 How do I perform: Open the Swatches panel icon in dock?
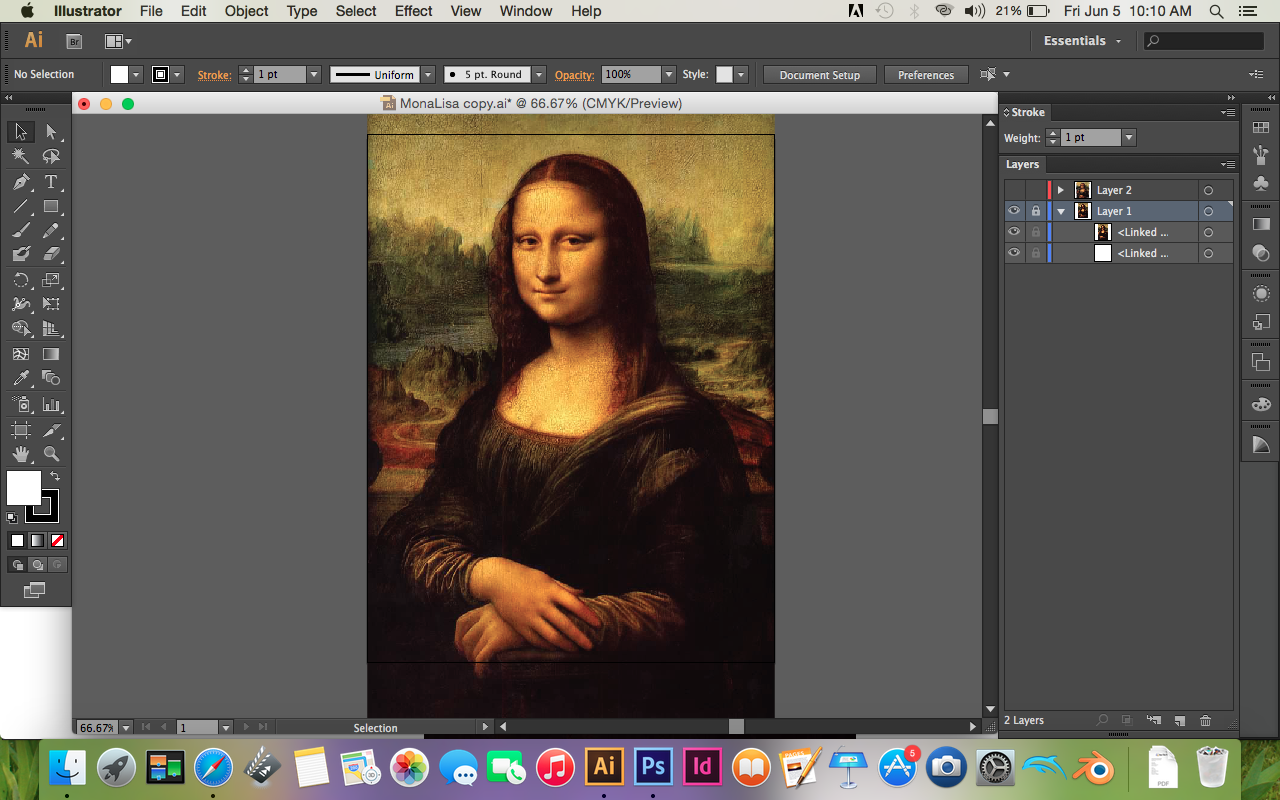(1261, 128)
